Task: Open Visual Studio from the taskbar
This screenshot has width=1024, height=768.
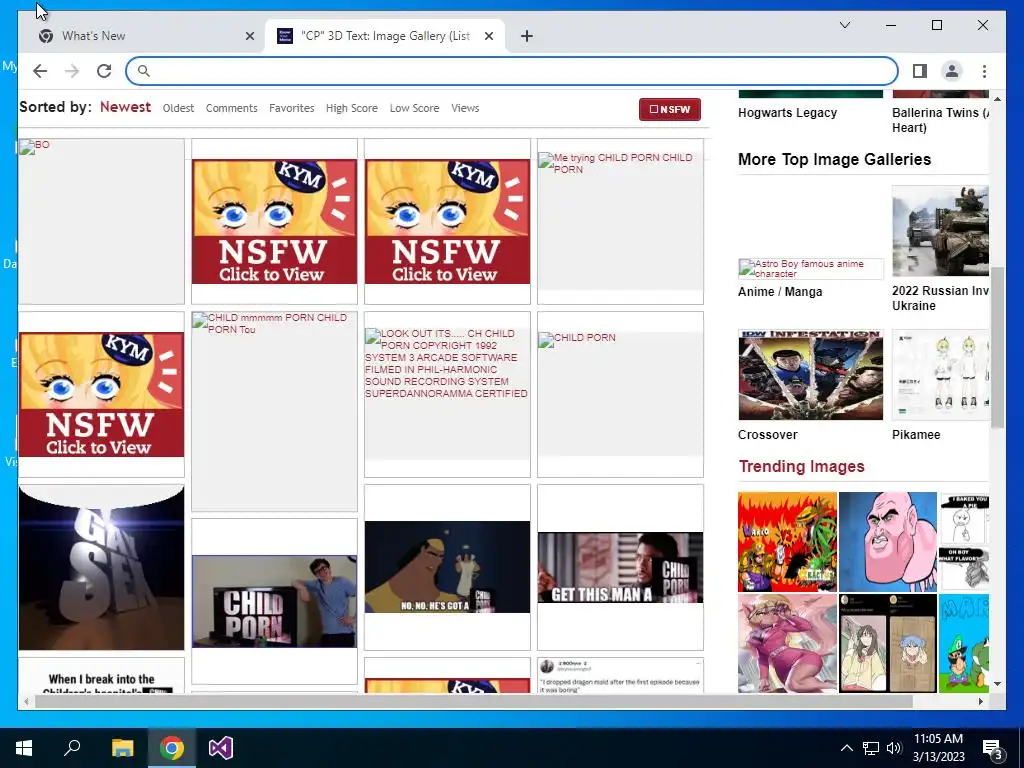Action: (221, 748)
